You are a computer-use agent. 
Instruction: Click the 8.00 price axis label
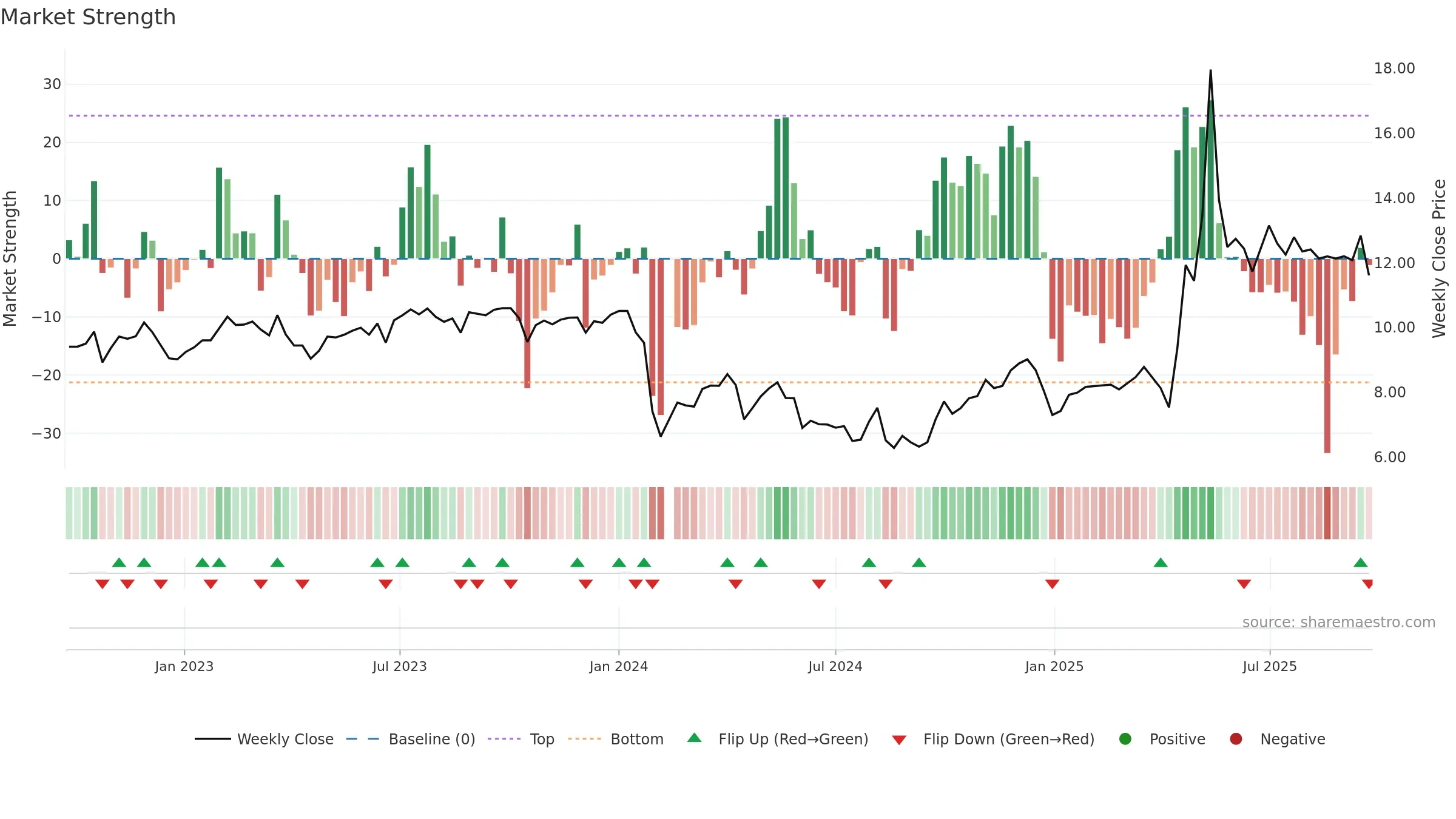[x=1390, y=393]
